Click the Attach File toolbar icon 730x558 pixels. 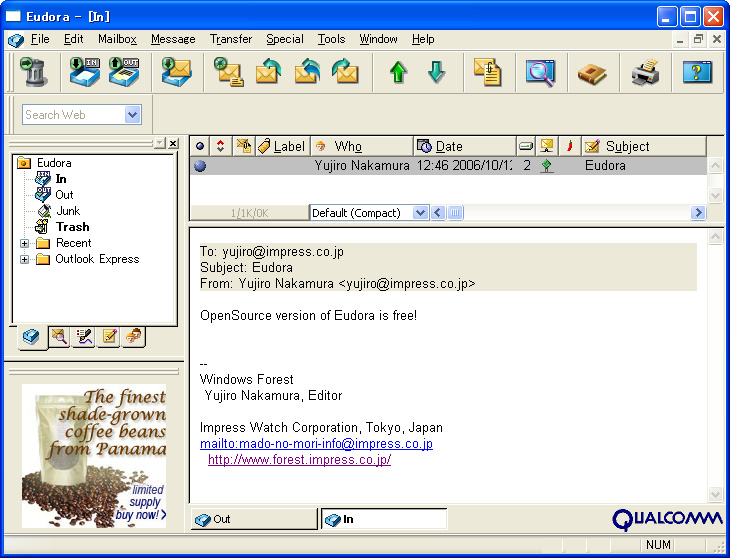click(487, 72)
